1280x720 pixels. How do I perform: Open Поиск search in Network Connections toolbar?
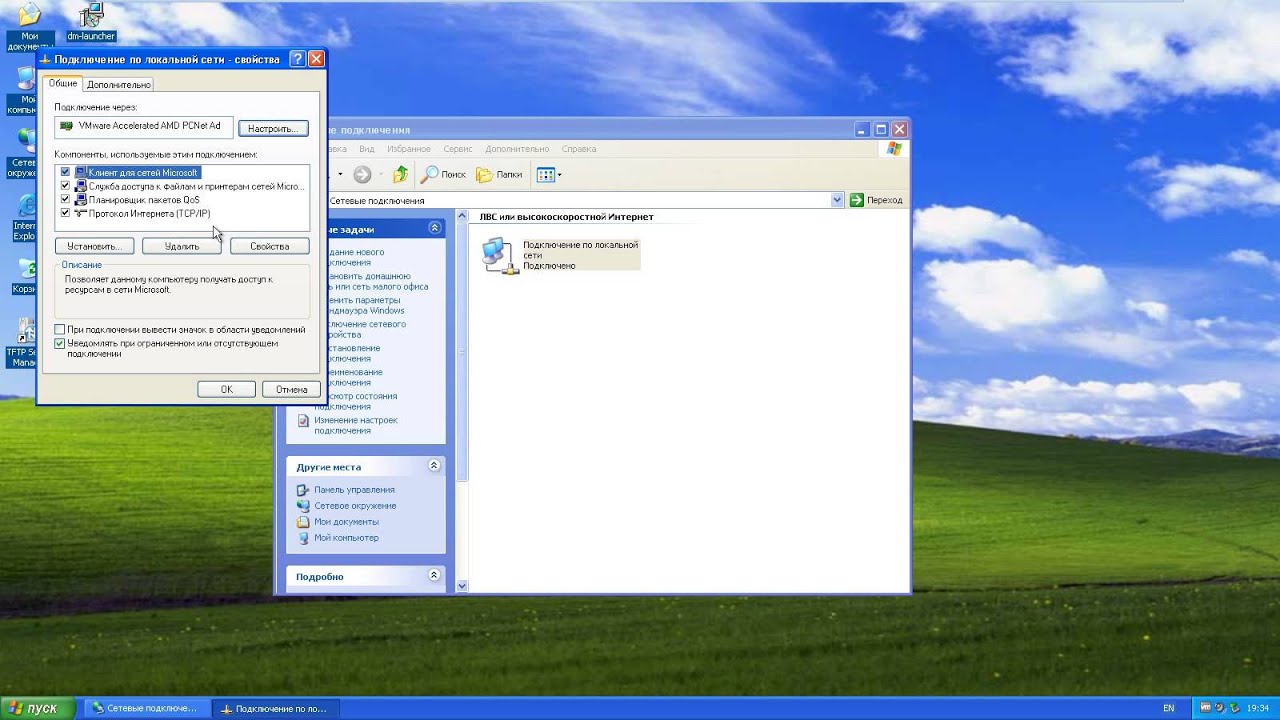(x=444, y=174)
